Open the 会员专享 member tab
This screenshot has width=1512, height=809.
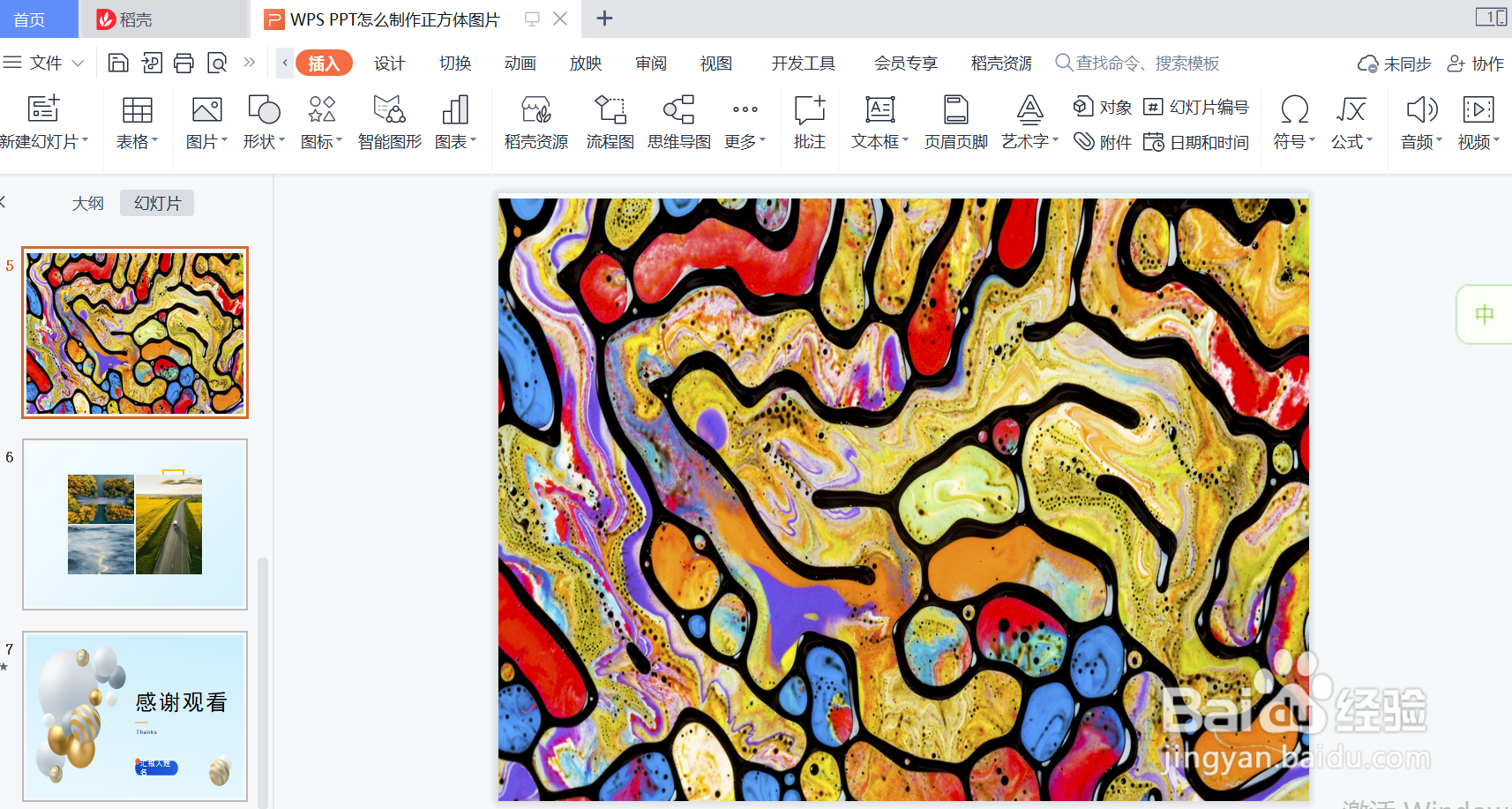click(906, 63)
